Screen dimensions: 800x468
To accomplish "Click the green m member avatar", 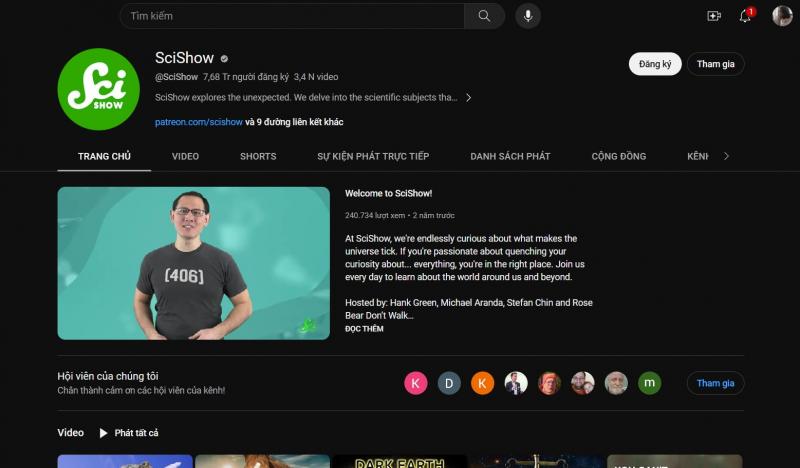I will pyautogui.click(x=649, y=383).
